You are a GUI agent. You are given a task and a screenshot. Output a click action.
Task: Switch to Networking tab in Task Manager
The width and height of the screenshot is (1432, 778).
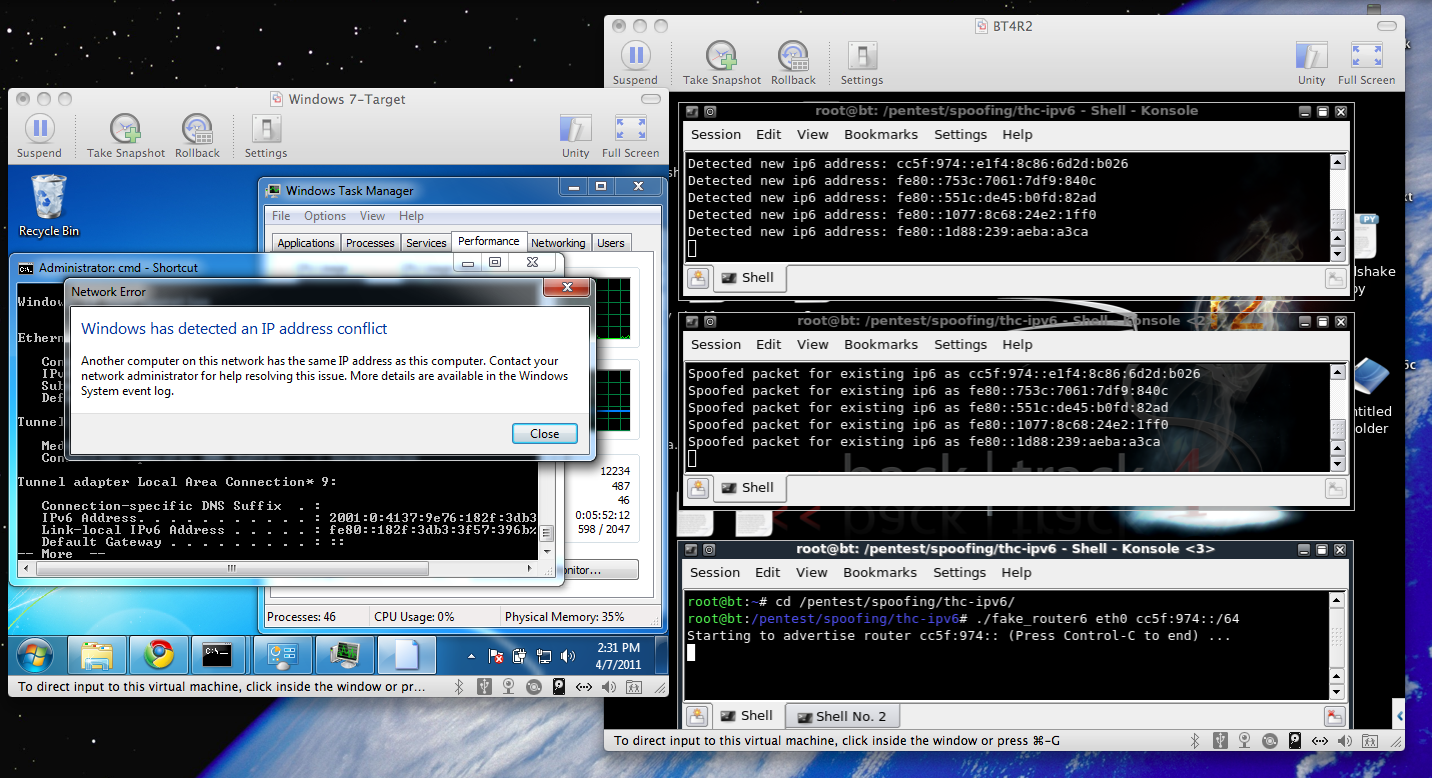[558, 243]
